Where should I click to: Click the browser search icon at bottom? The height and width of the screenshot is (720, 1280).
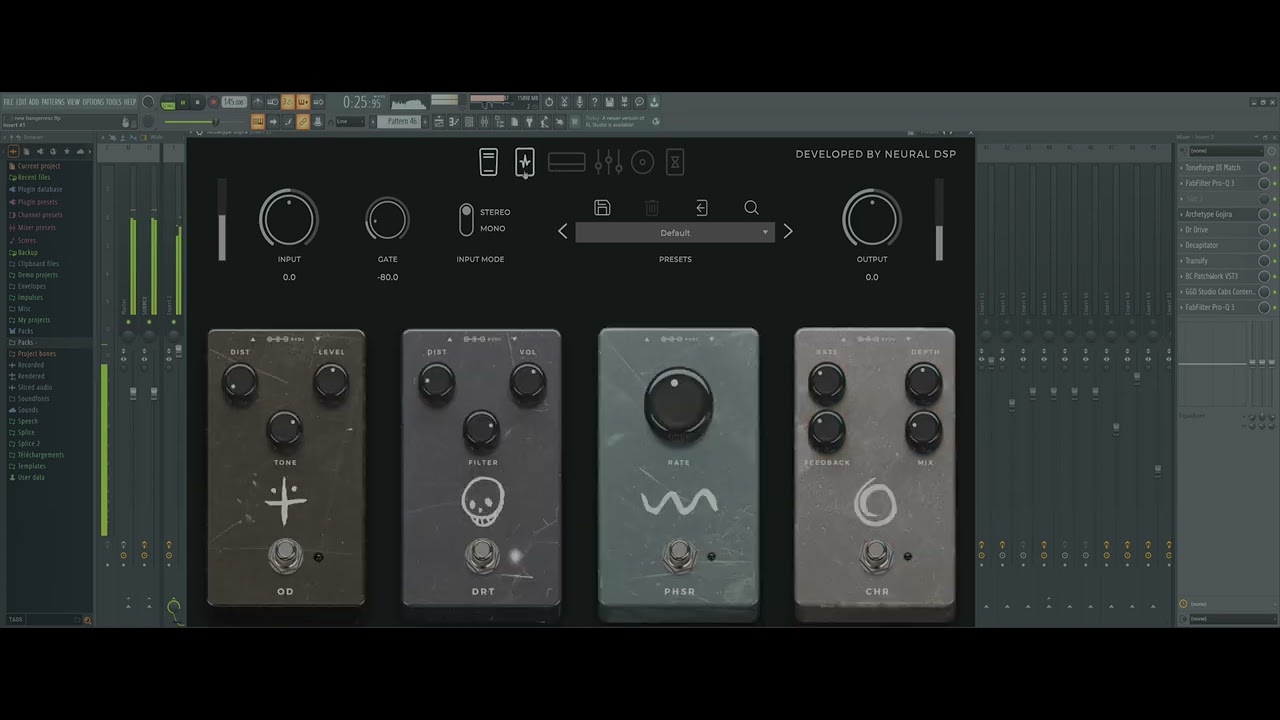pos(87,620)
